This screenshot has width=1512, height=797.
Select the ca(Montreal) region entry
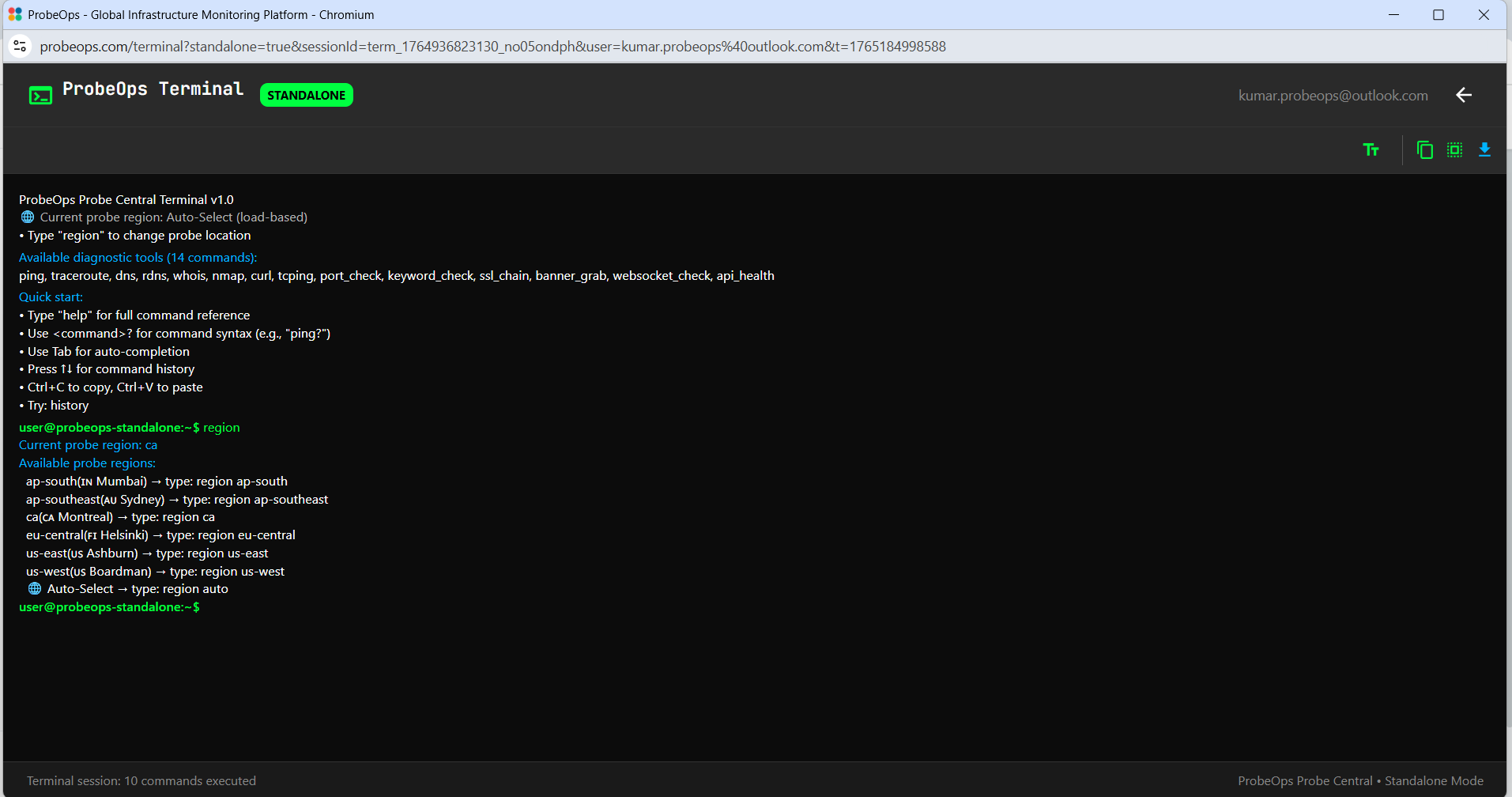point(119,516)
